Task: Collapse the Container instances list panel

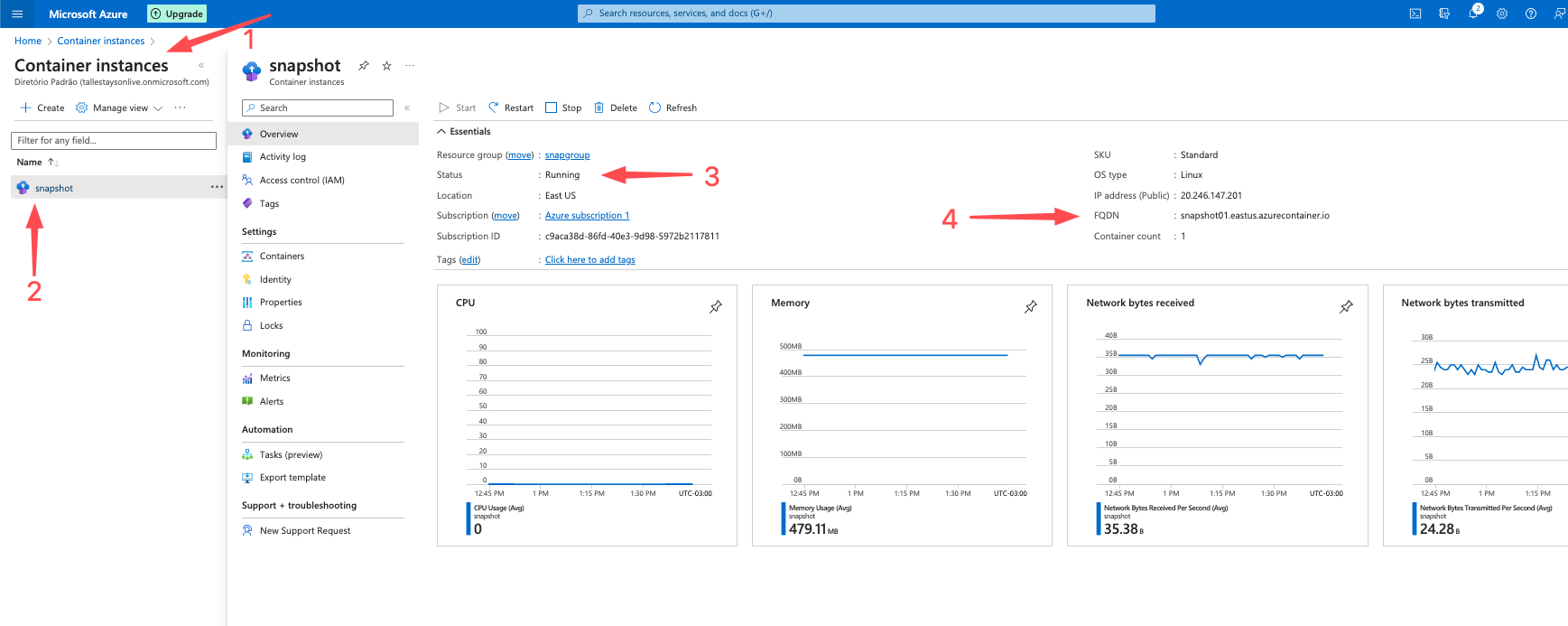Action: coord(201,66)
